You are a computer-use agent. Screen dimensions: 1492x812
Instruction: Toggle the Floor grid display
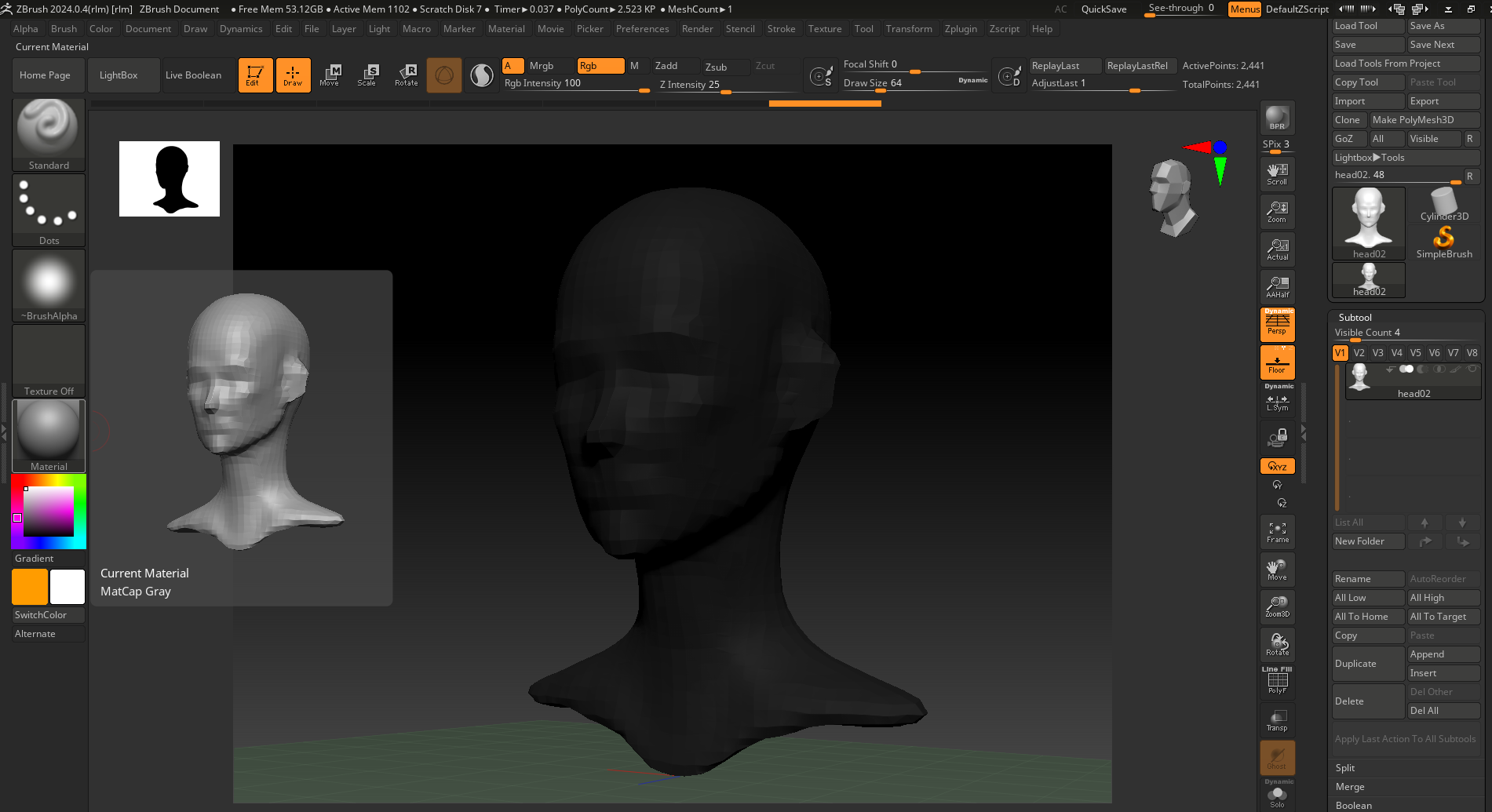(1277, 362)
